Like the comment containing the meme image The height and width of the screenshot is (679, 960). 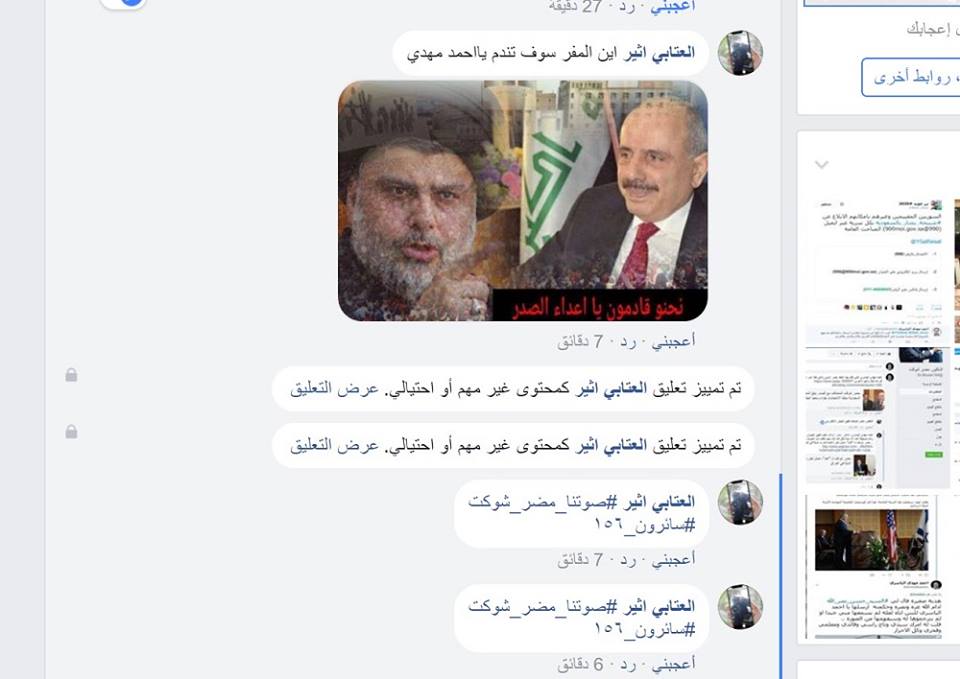[x=673, y=340]
